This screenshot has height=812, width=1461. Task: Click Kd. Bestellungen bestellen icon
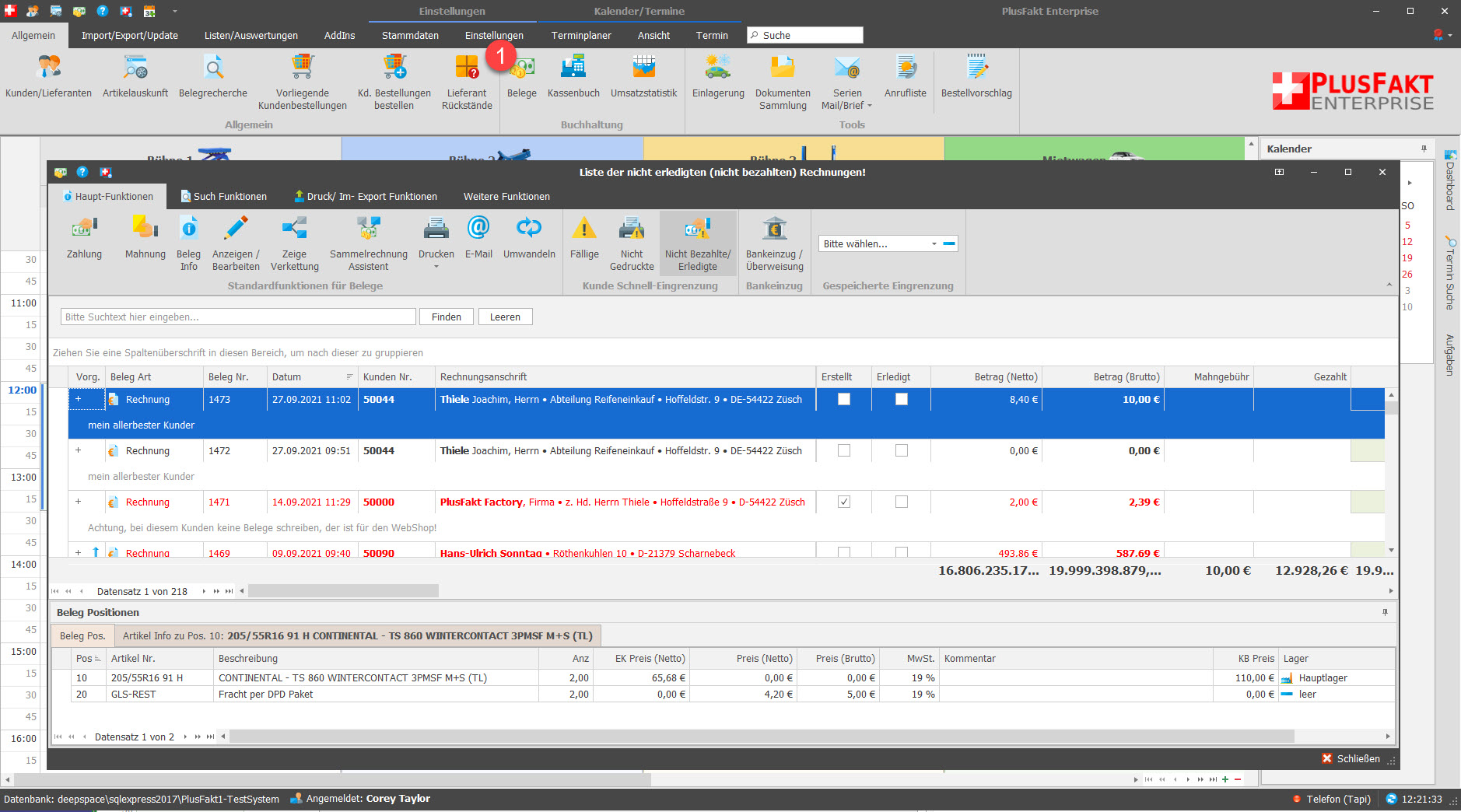(394, 82)
